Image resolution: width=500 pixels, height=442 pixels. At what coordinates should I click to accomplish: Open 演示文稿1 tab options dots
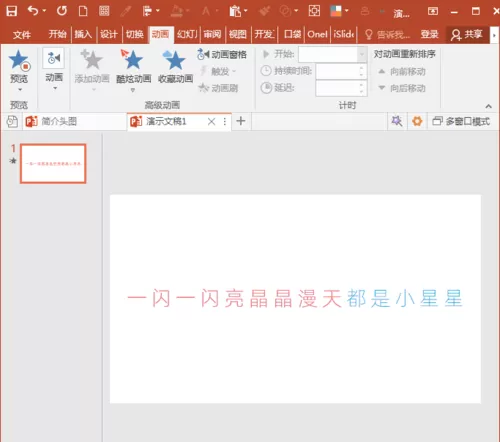pos(225,122)
